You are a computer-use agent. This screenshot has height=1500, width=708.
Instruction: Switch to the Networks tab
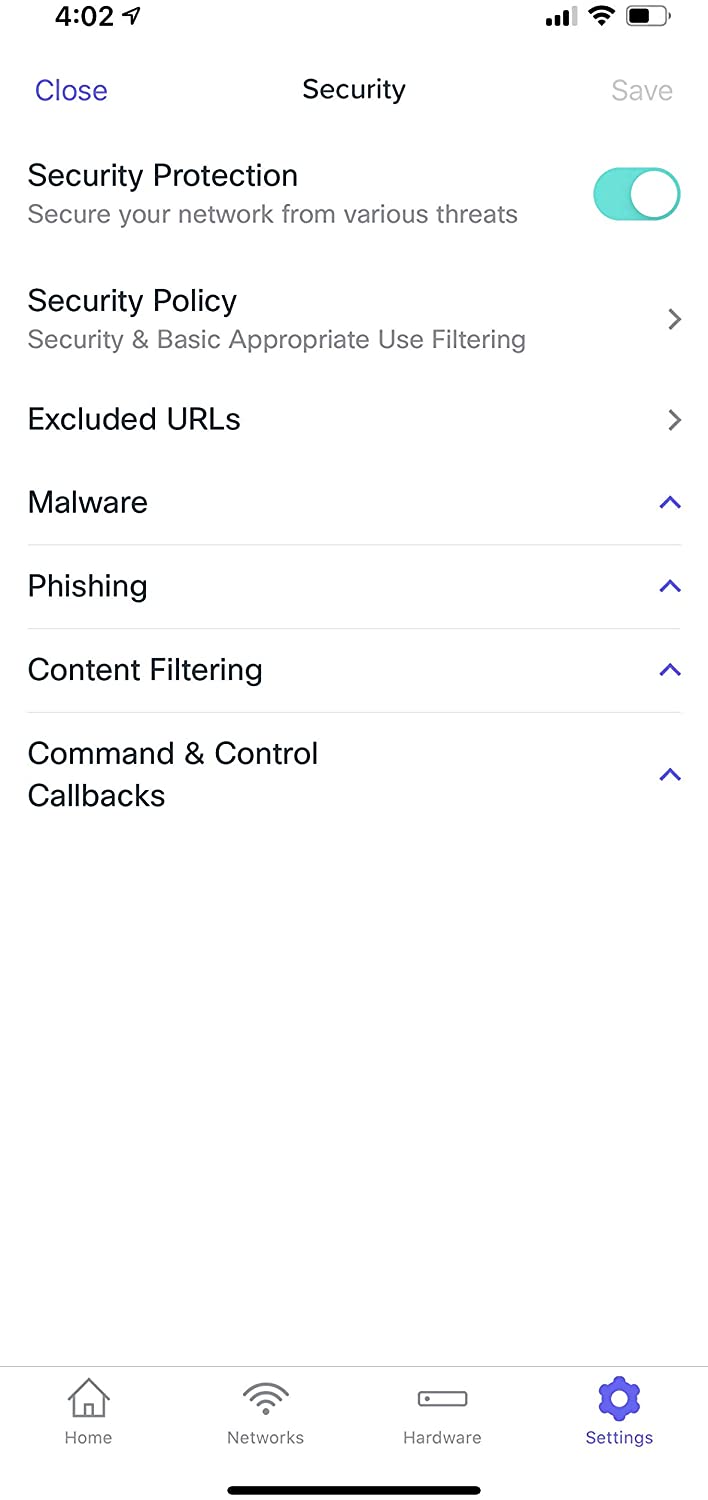(265, 1410)
